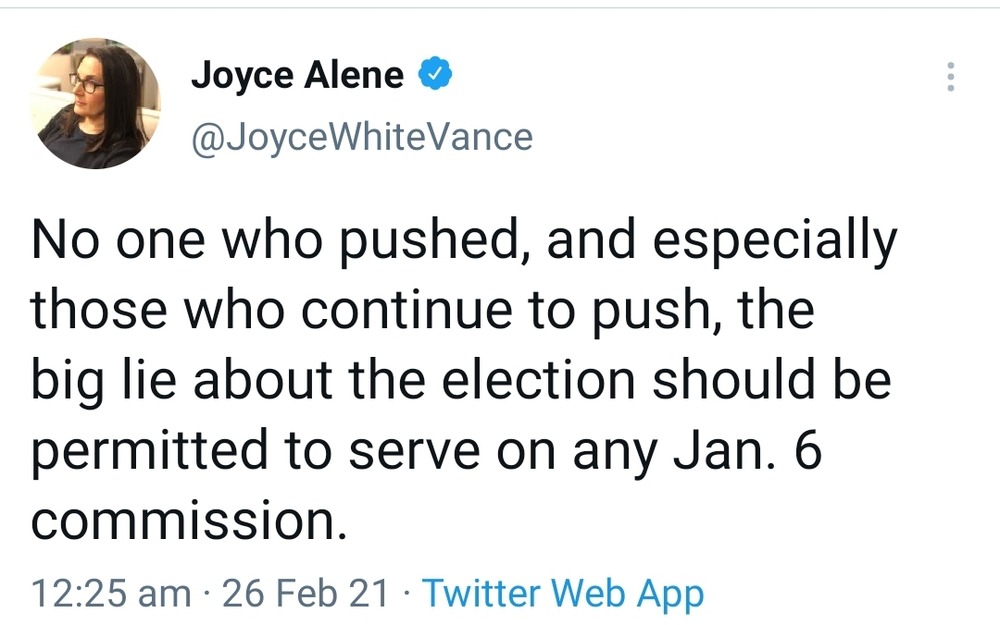Click the words "should be" in the tweet
Image resolution: width=1000 pixels, height=625 pixels.
[778, 382]
